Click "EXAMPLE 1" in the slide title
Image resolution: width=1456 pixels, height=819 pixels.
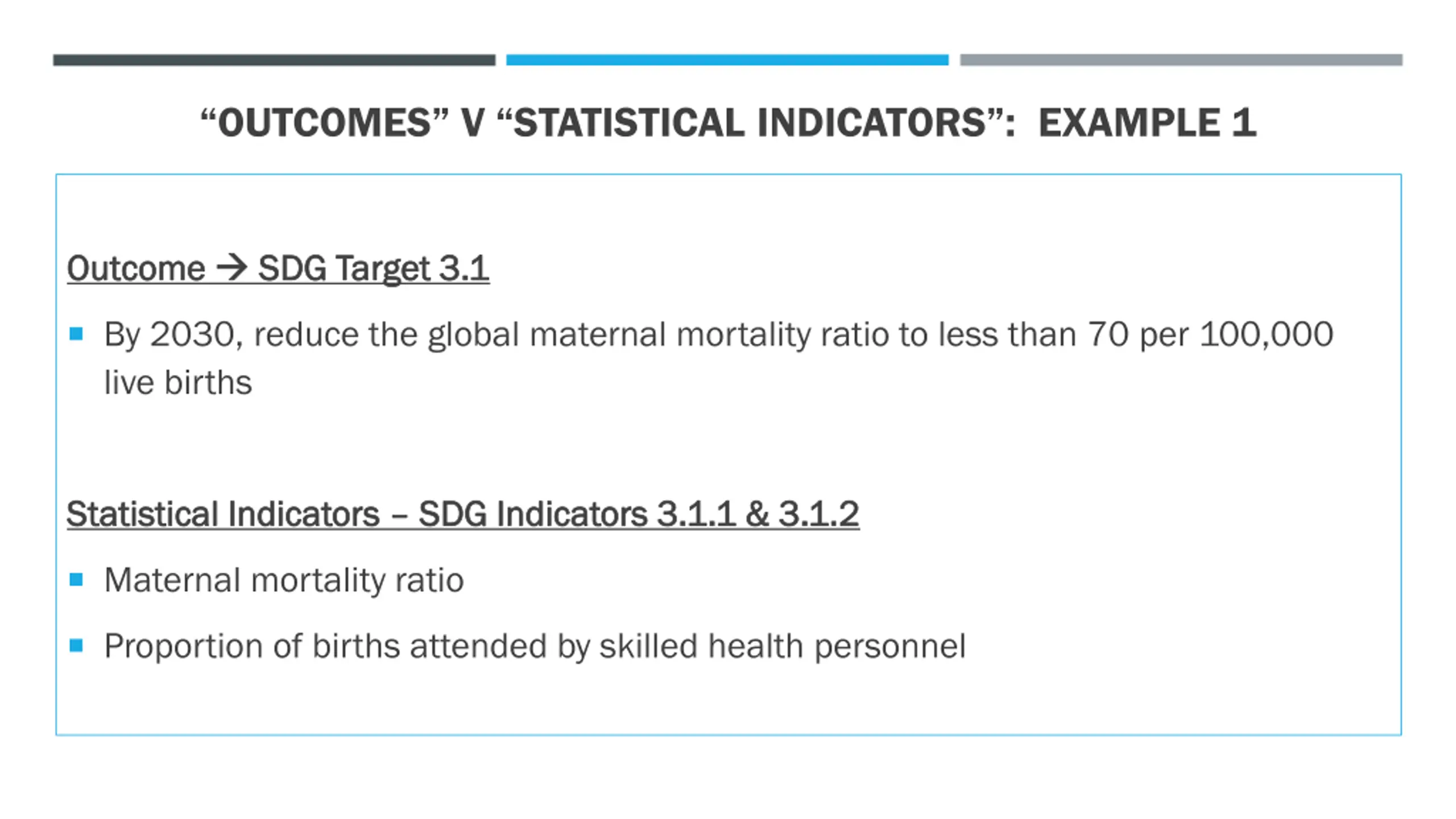[x=1147, y=123]
